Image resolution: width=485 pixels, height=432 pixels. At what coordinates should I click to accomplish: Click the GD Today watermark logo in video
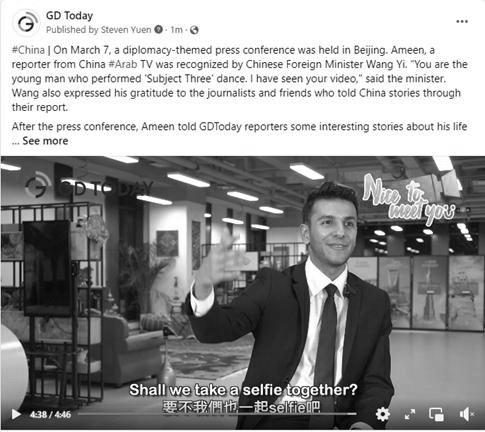point(88,186)
